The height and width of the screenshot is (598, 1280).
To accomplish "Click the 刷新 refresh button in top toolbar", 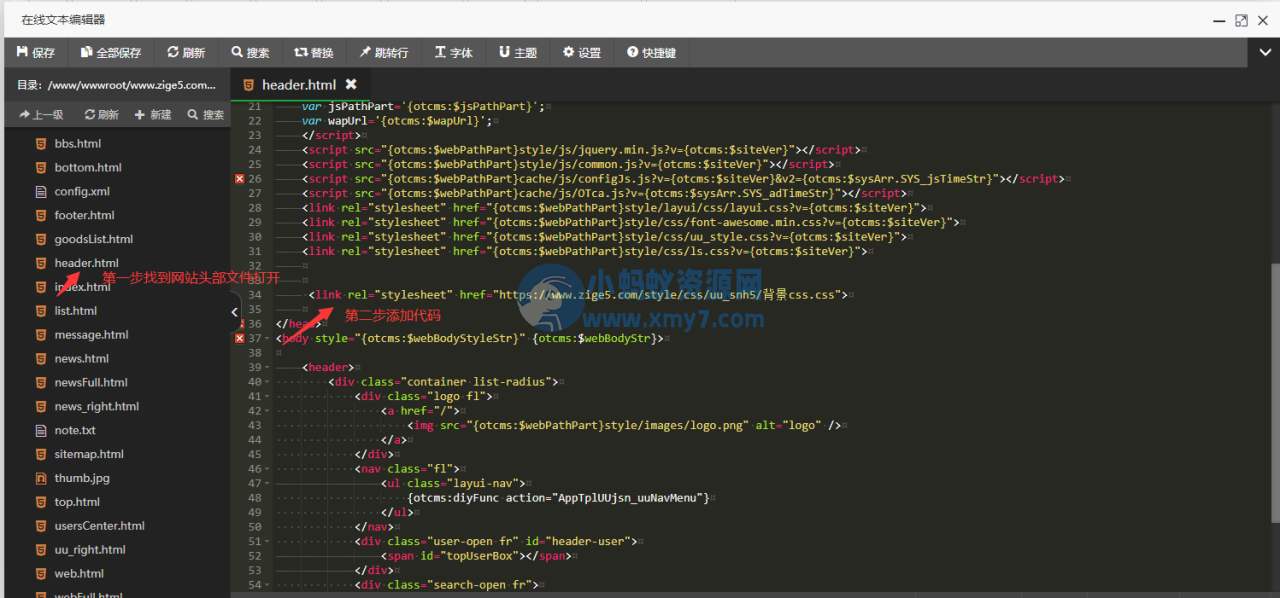I will click(186, 53).
